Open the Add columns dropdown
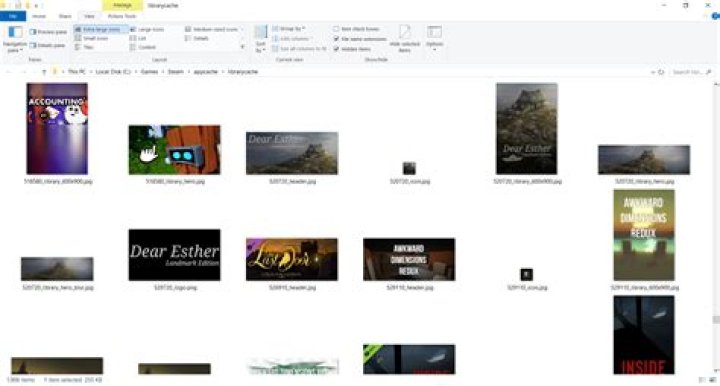The width and height of the screenshot is (720, 386). [x=291, y=39]
